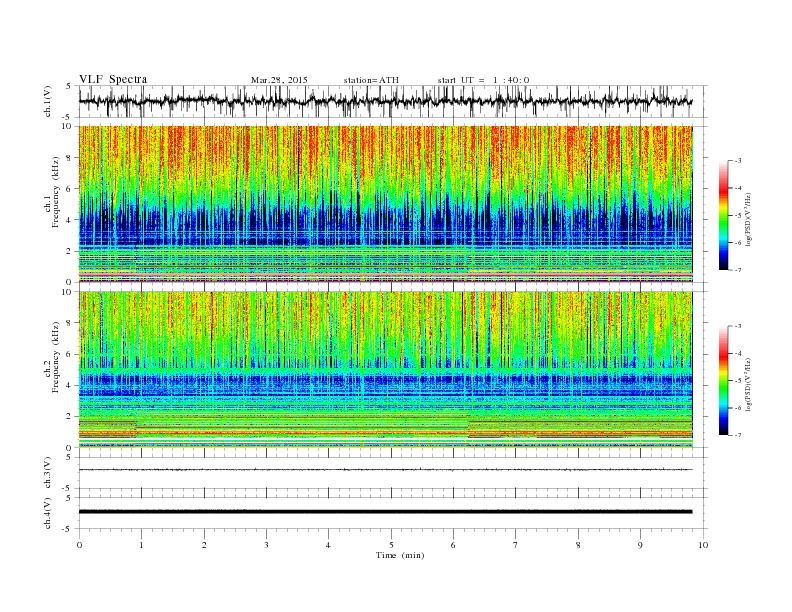Click the '4' kHz tick on ch.2 spectrogram
The image size is (792, 612).
click(x=70, y=386)
